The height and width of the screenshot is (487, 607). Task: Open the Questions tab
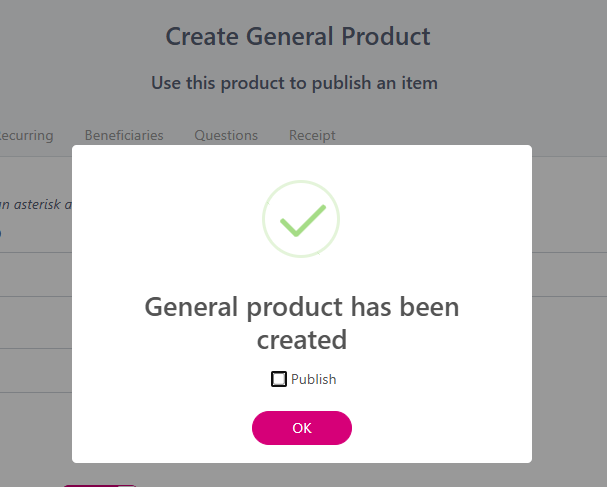point(226,135)
